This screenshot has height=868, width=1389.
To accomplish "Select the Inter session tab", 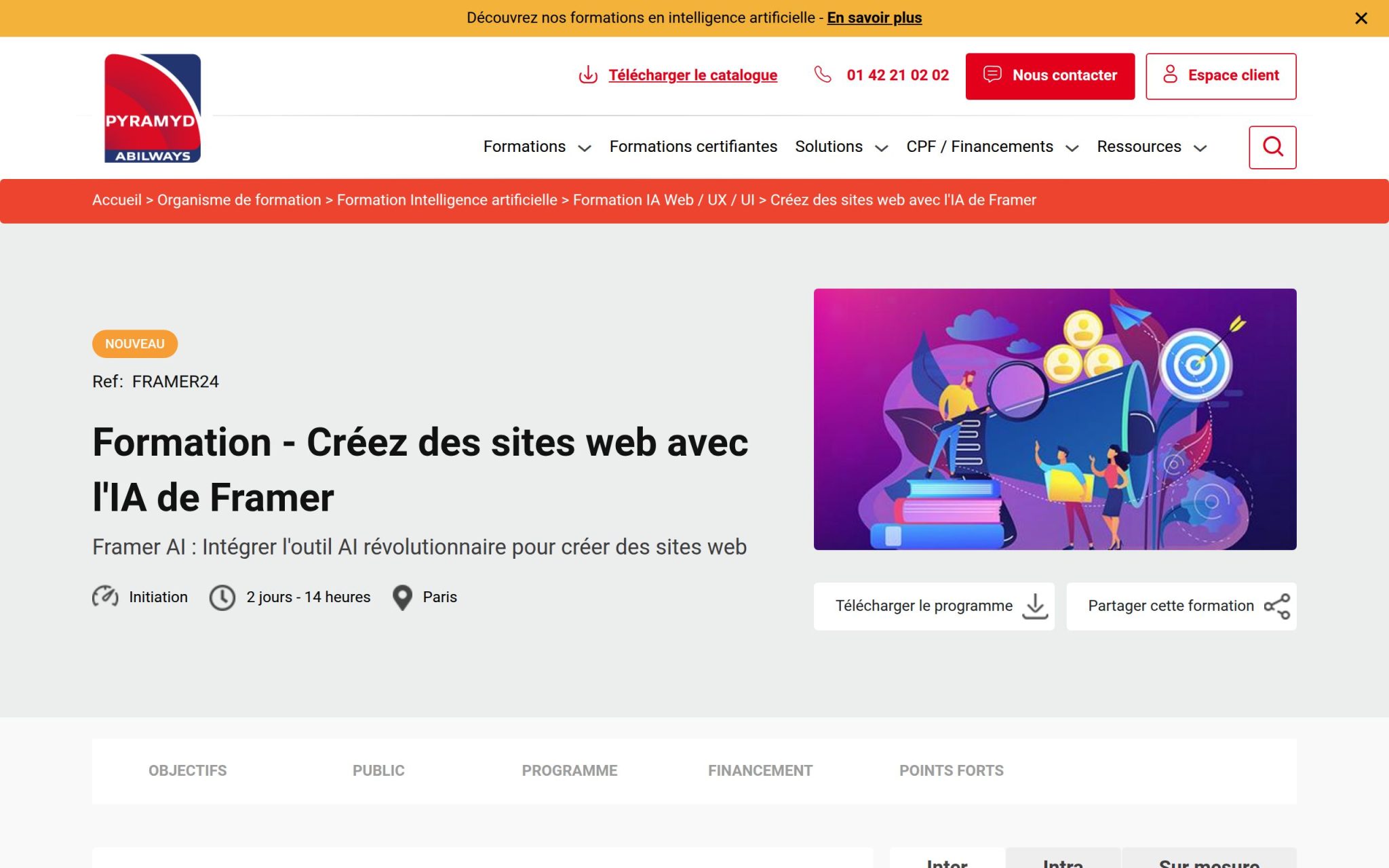I will [x=947, y=859].
